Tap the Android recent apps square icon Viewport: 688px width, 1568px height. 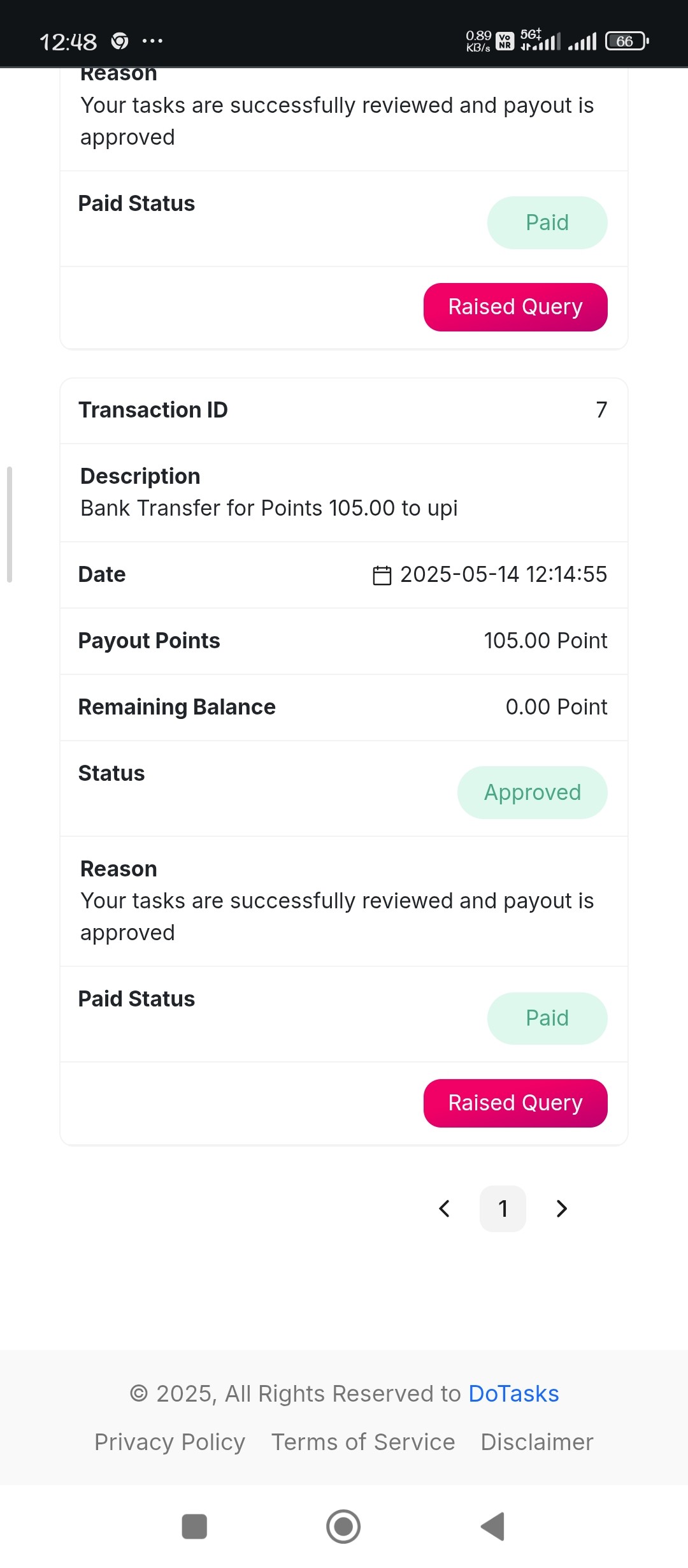coord(194,1527)
